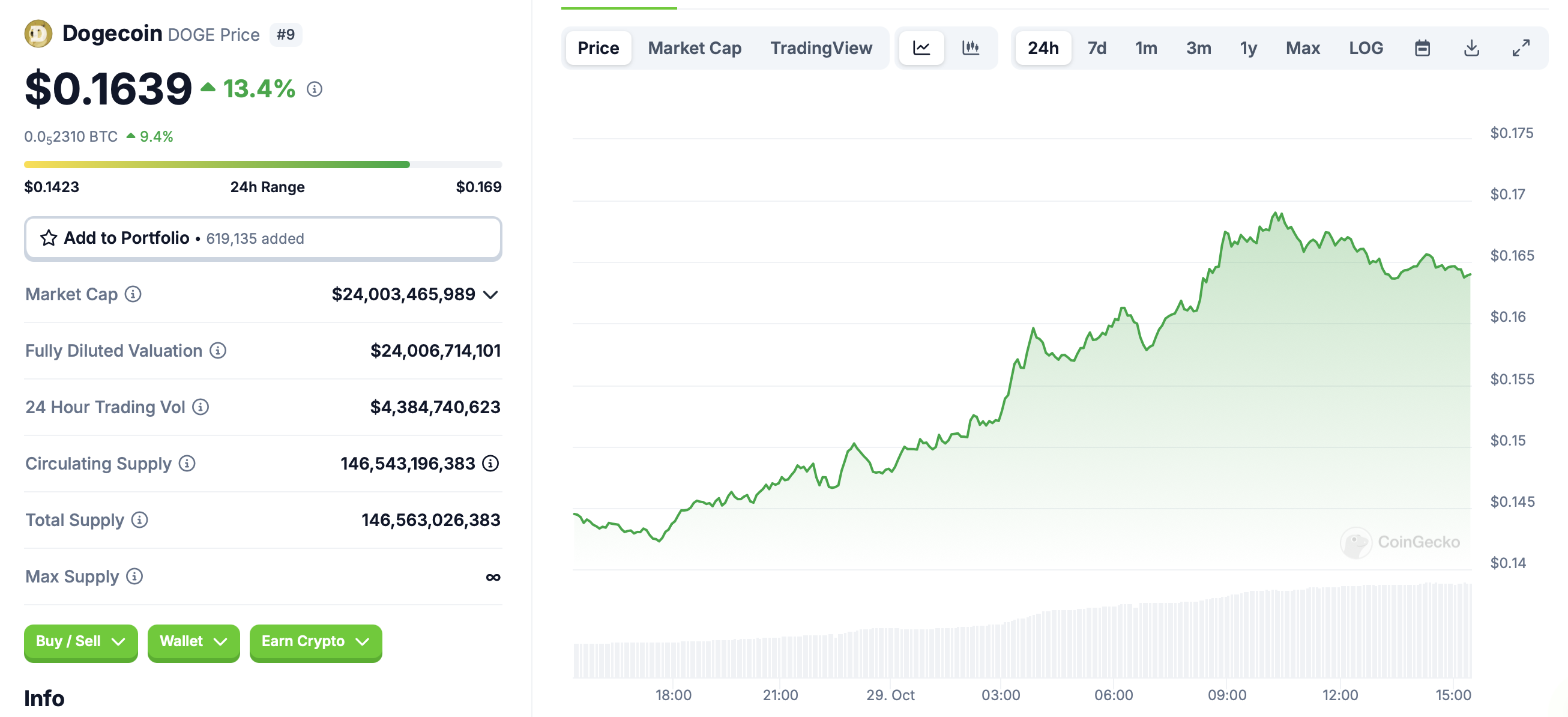Click the 29. Oct axis label
The width and height of the screenshot is (1568, 717).
pyautogui.click(x=890, y=695)
